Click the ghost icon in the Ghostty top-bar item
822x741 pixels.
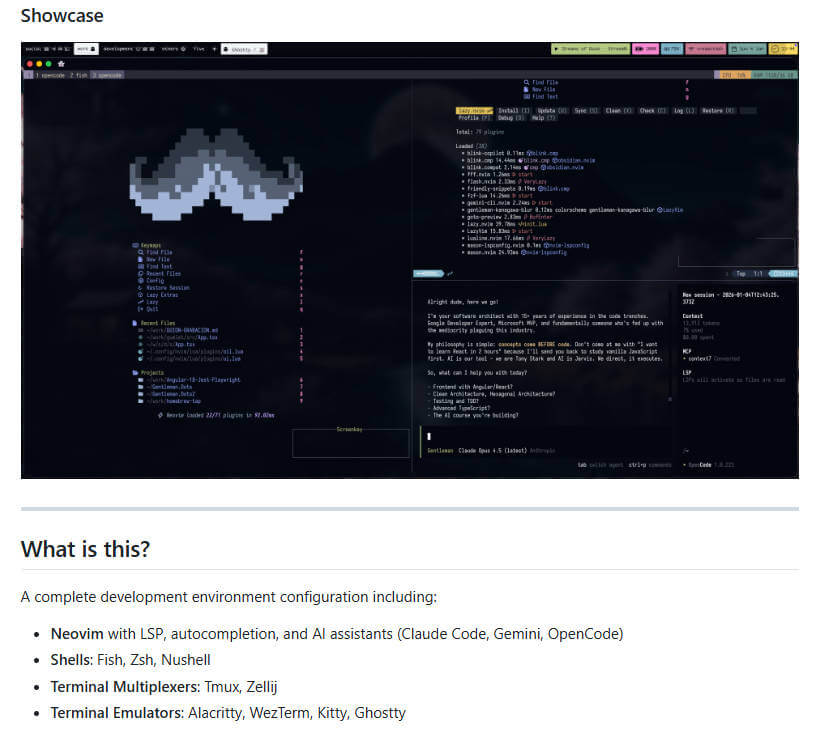click(x=226, y=49)
